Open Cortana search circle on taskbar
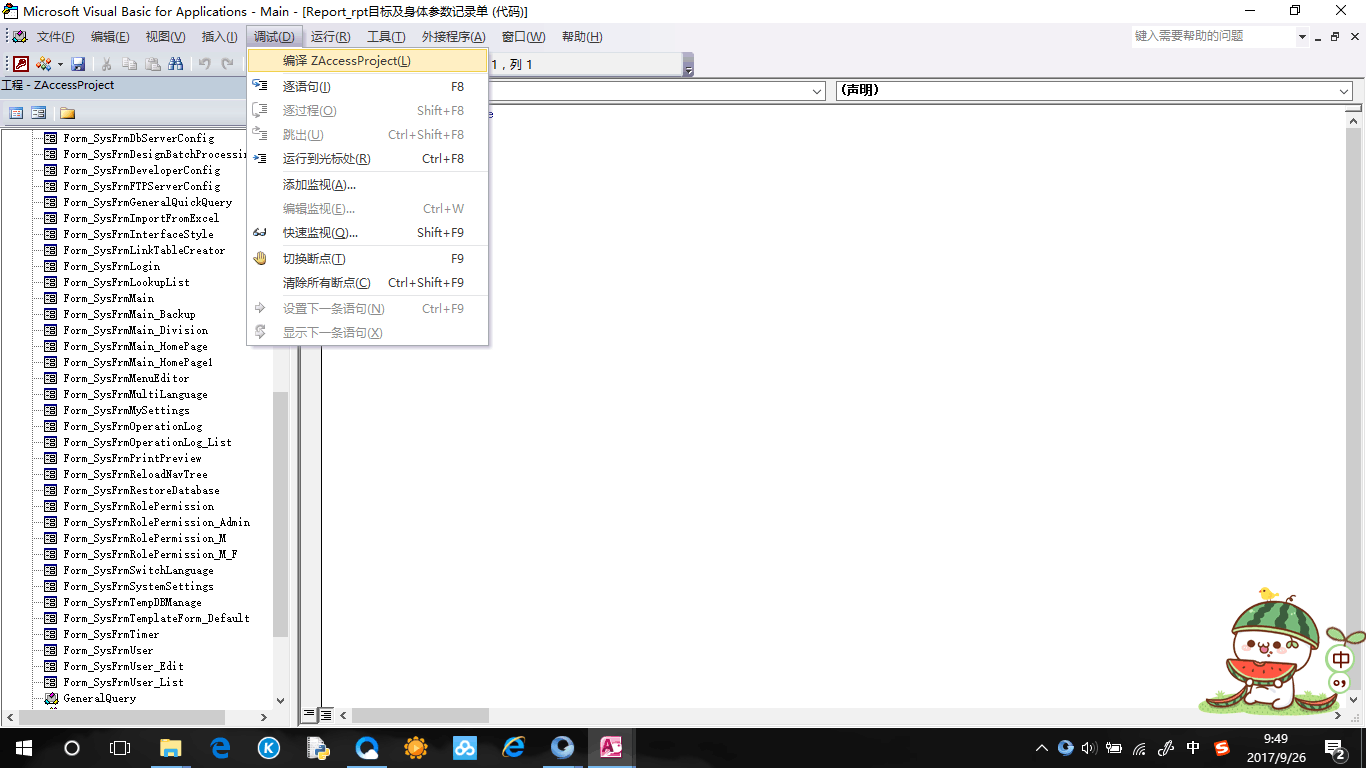 point(71,747)
